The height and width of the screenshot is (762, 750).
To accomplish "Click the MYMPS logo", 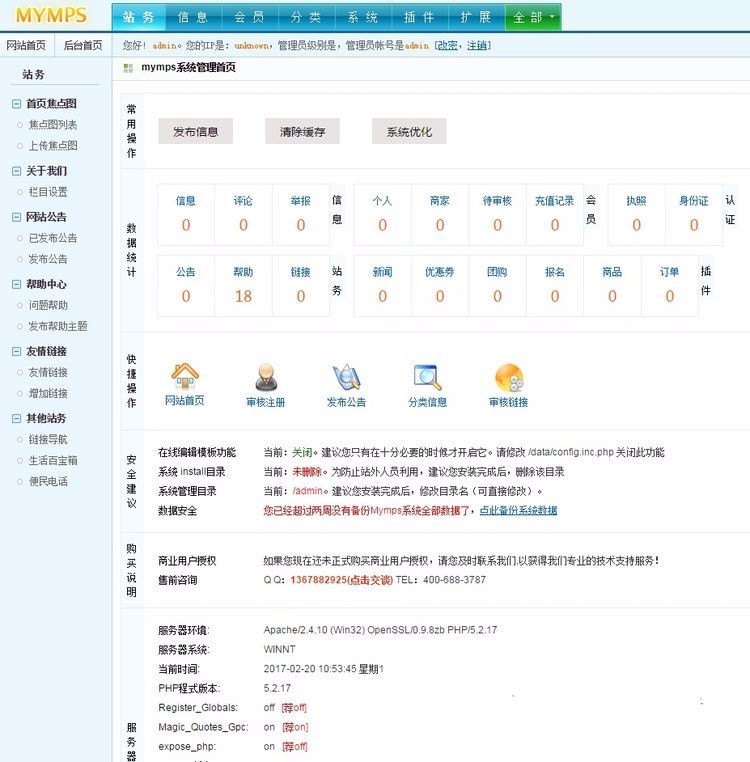I will click(x=51, y=15).
